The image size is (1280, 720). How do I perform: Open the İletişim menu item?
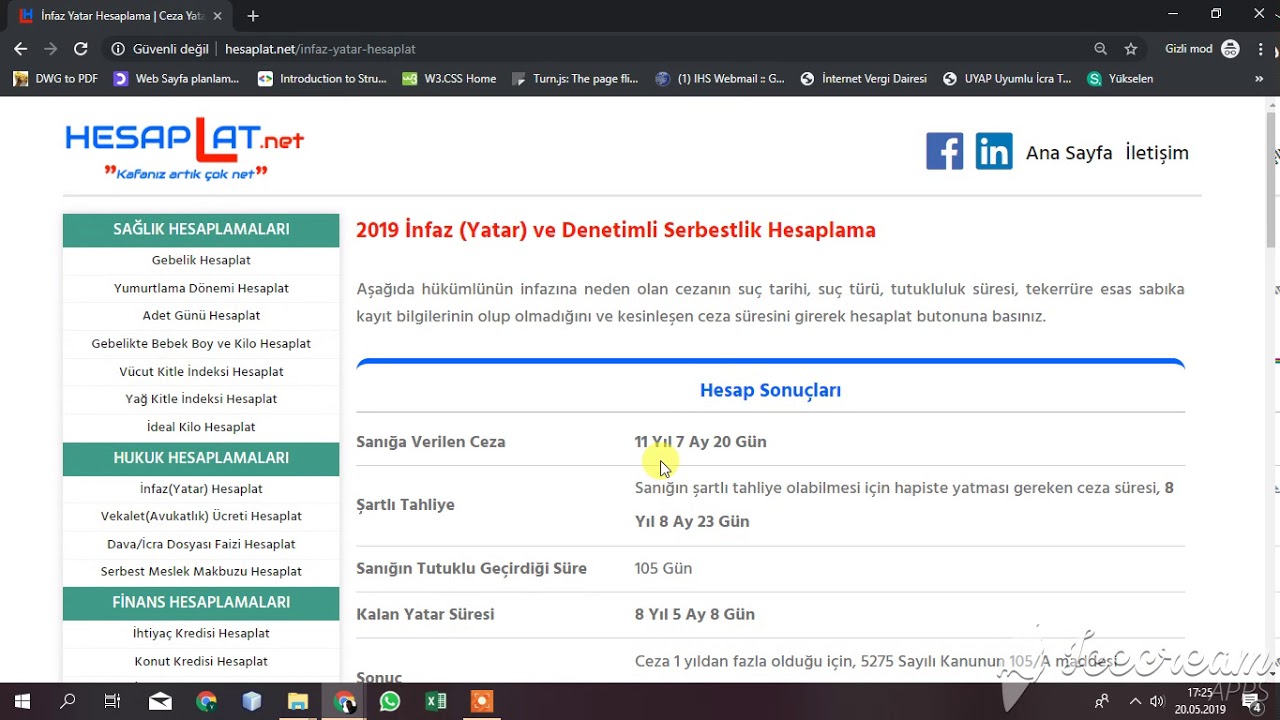[x=1157, y=153]
